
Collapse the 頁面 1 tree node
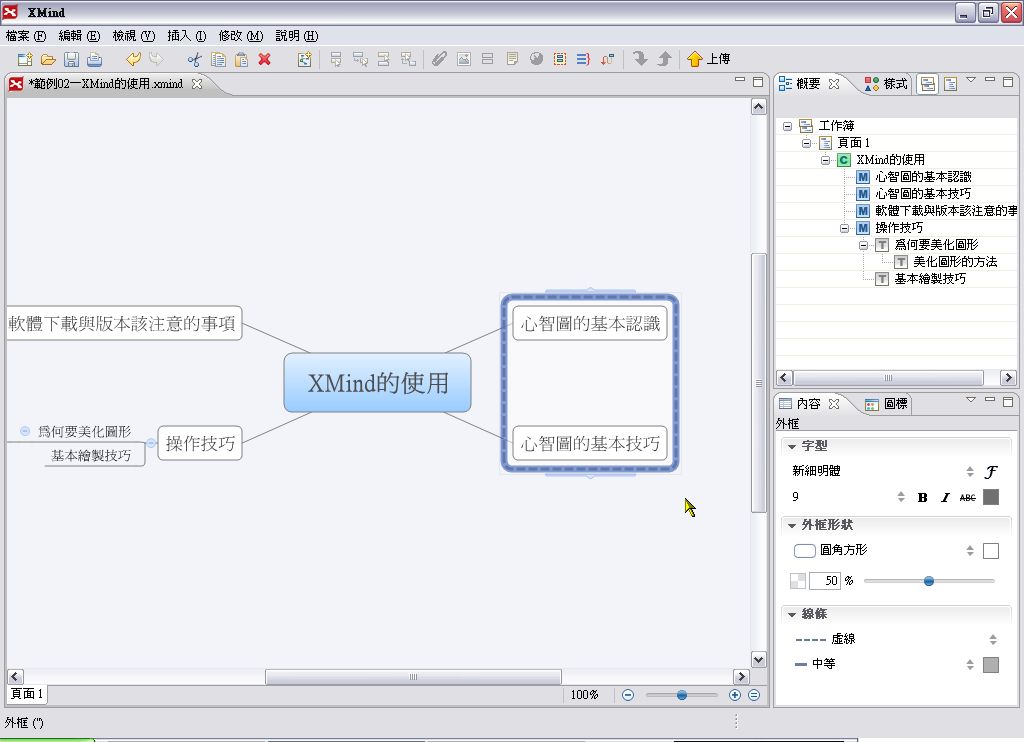click(807, 143)
